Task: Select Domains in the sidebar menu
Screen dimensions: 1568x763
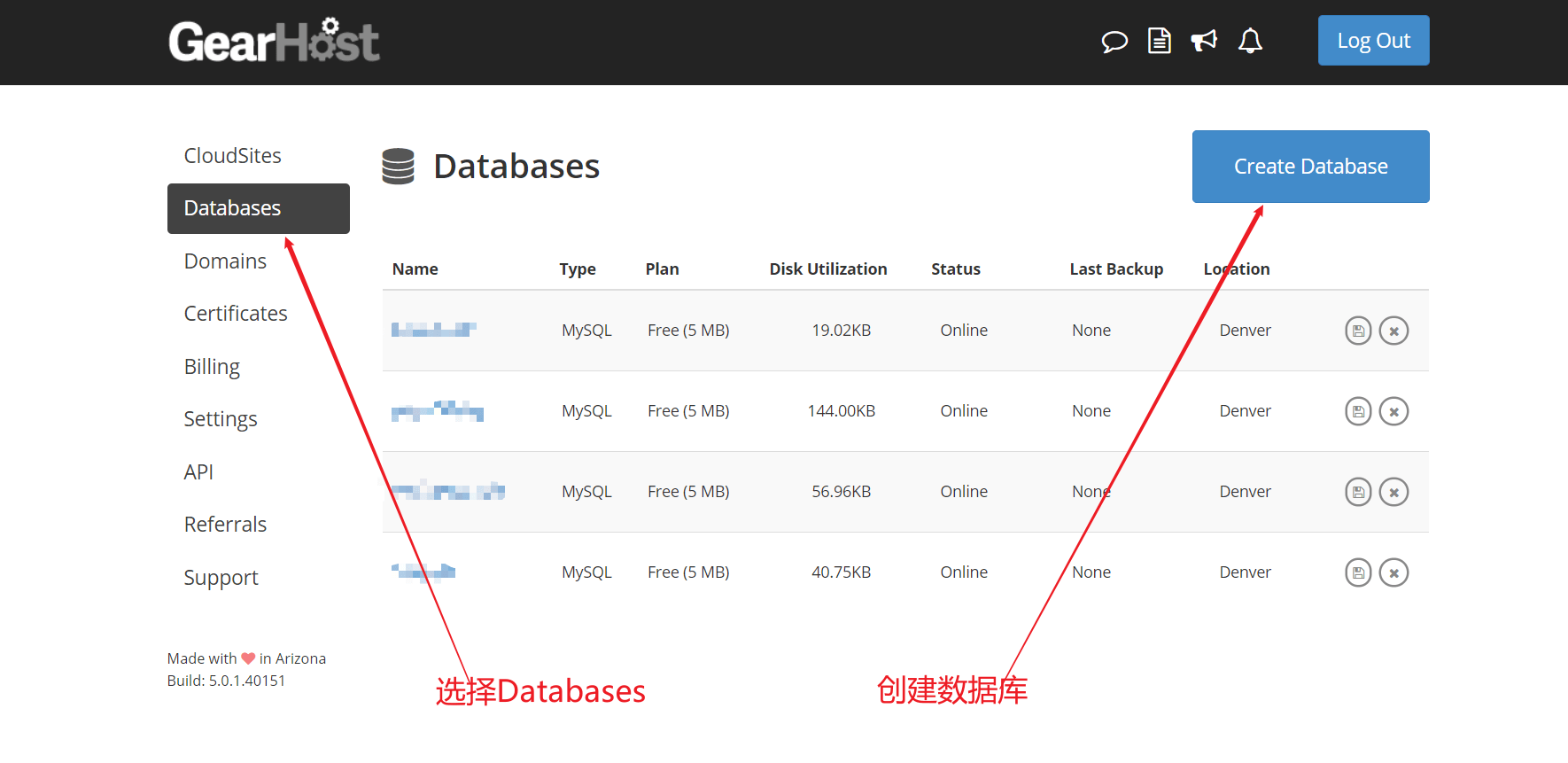Action: 225,261
